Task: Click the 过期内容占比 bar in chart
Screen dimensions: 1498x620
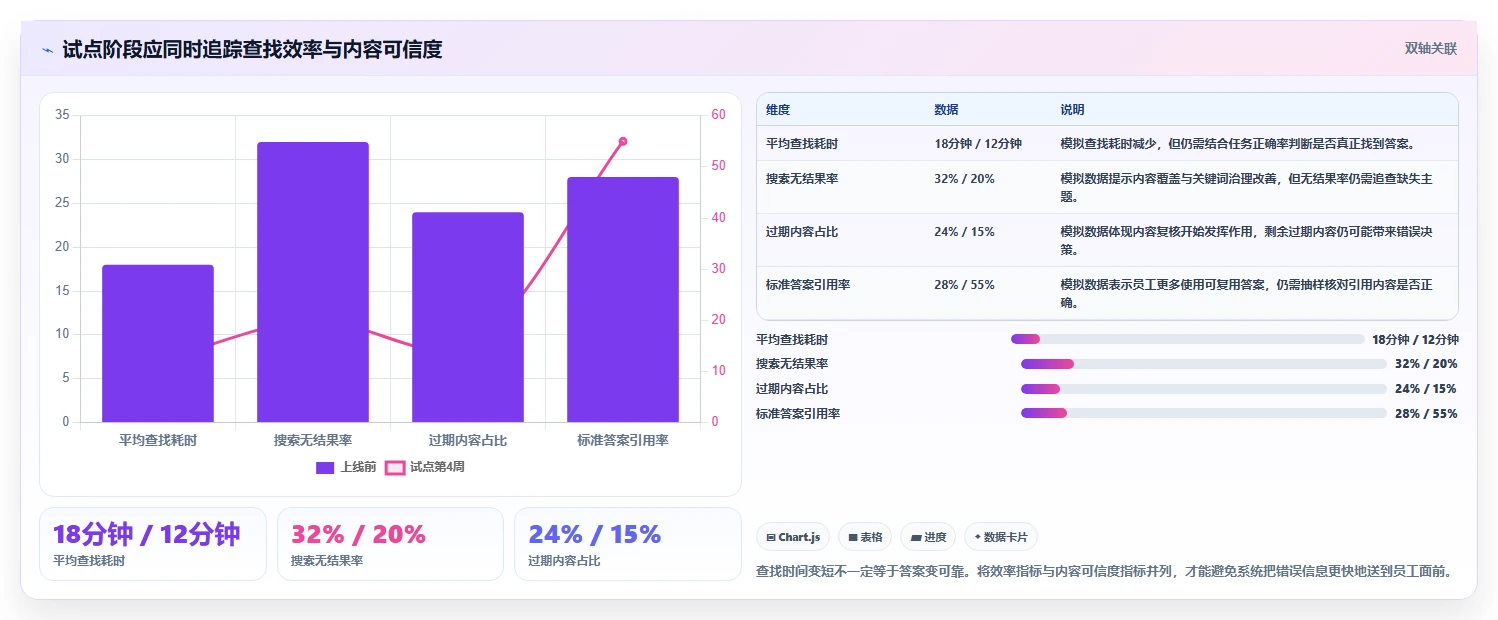Action: point(468,317)
